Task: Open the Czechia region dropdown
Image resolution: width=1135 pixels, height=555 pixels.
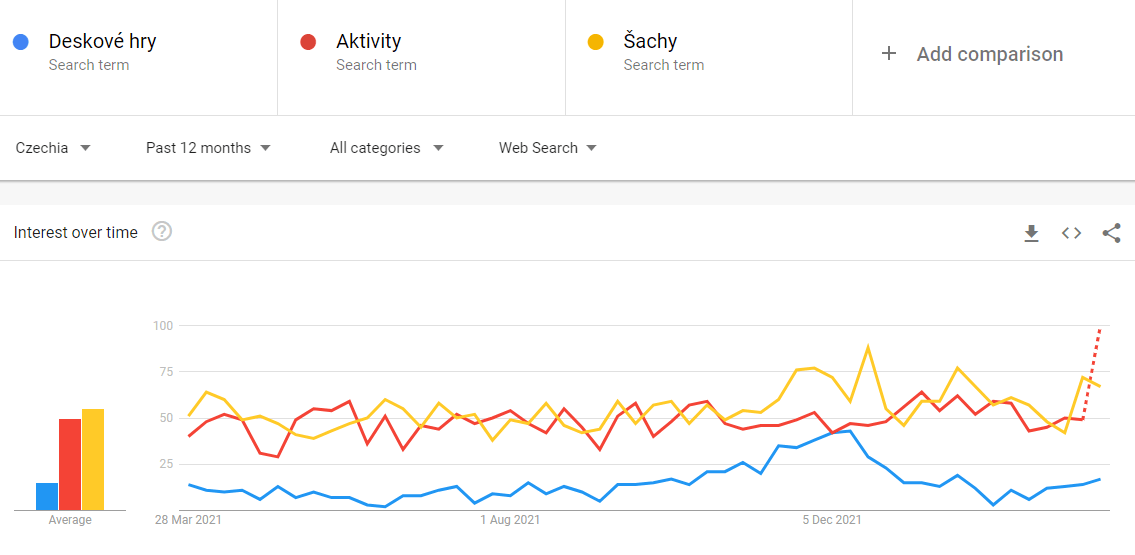Action: tap(53, 148)
